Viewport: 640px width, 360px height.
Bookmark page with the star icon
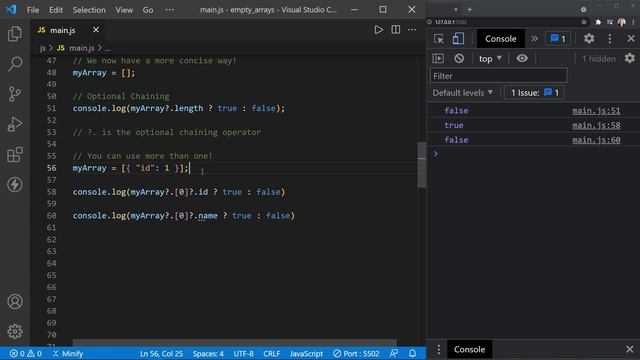(x=584, y=22)
